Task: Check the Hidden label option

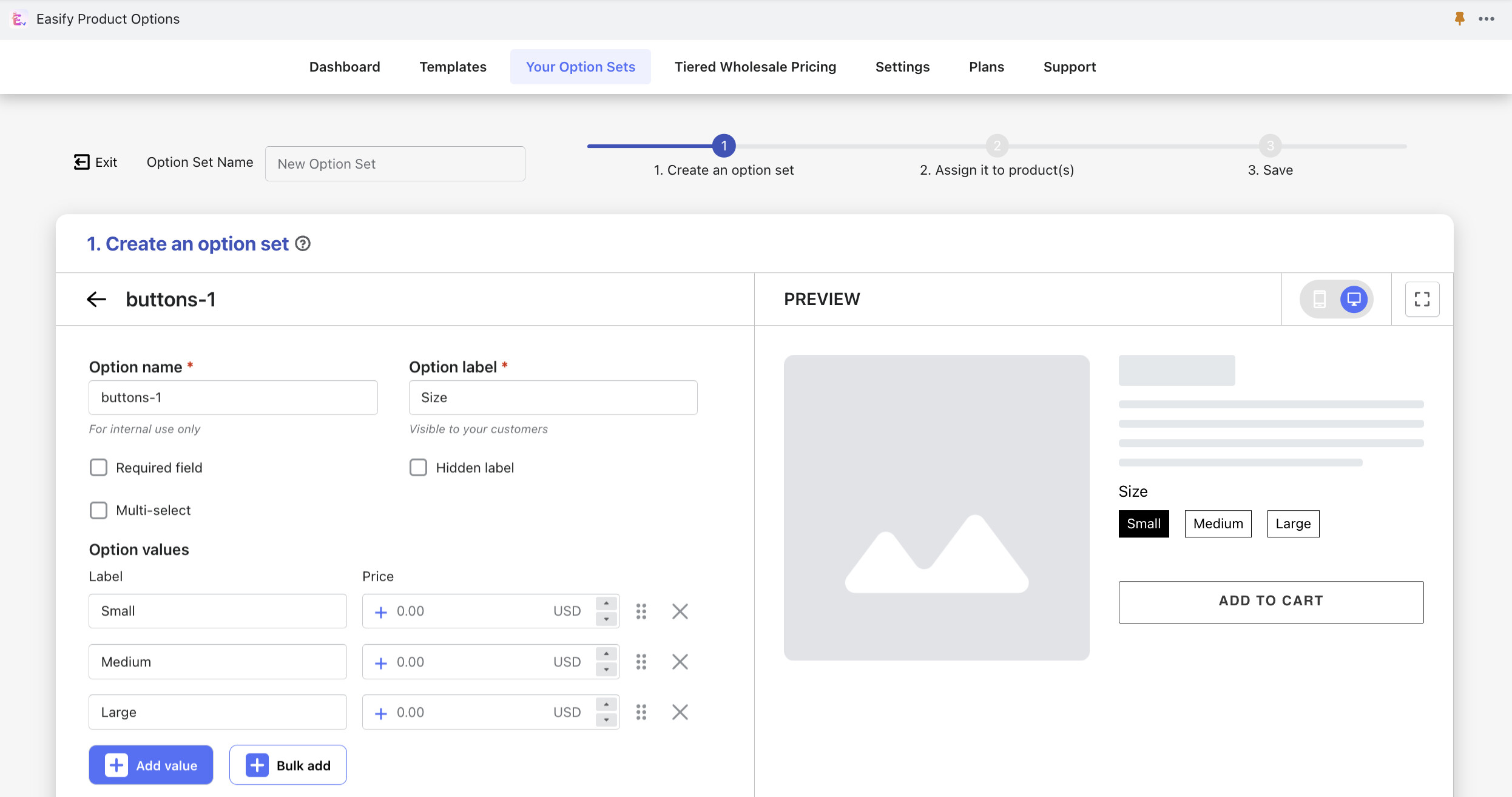Action: coord(418,468)
